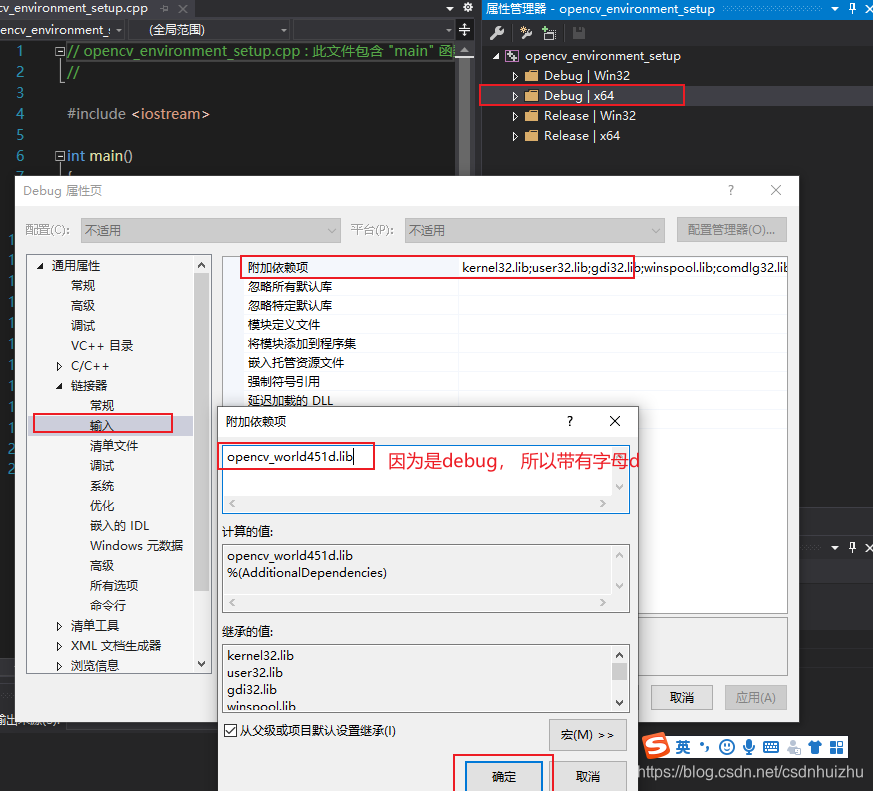Switch Sogou input language via 英 icon
Image resolution: width=873 pixels, height=791 pixels.
(x=683, y=747)
